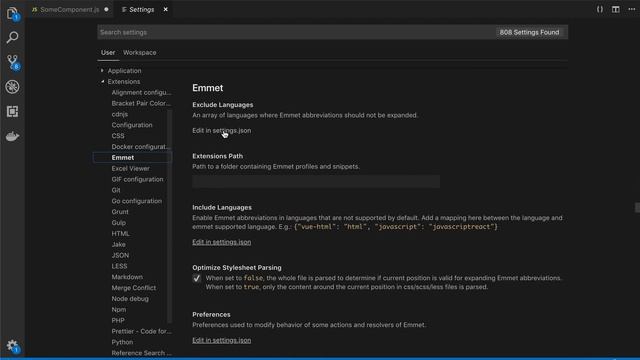This screenshot has width=640, height=360.
Task: Click the Exclude Languages setting title
Action: (x=222, y=105)
